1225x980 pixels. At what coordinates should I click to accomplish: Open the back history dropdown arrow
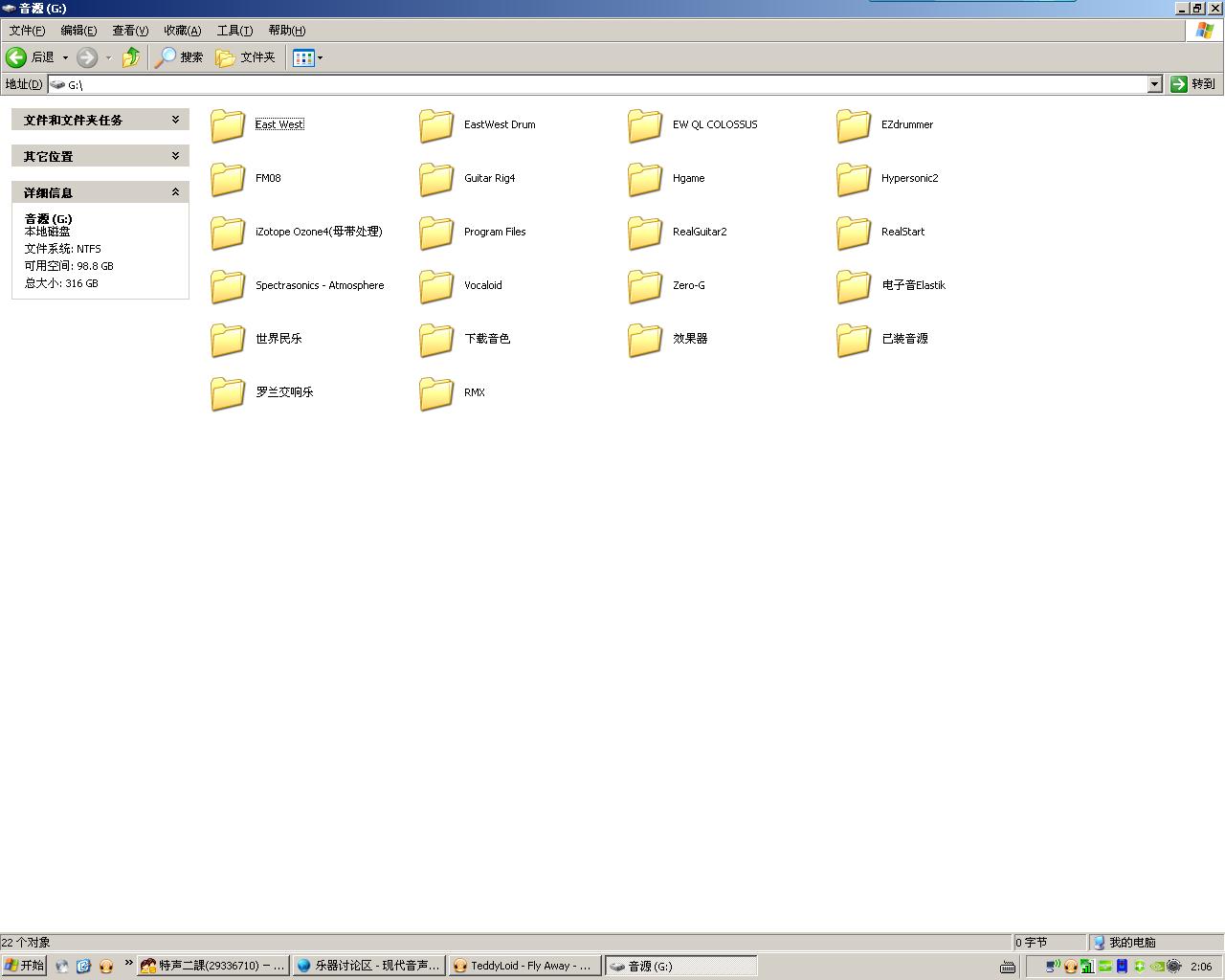pyautogui.click(x=65, y=57)
